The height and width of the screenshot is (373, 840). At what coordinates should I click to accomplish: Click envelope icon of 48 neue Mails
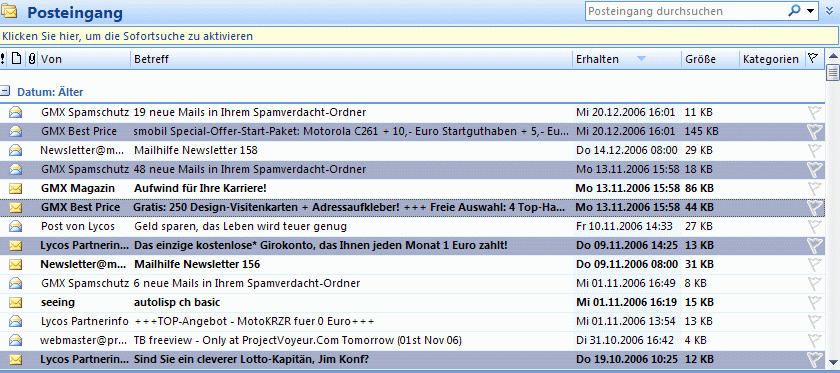coord(16,169)
